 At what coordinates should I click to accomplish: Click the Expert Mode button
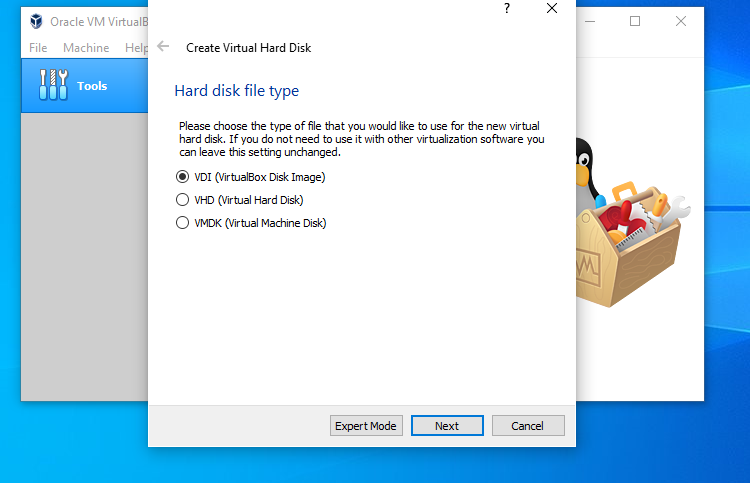coord(366,426)
